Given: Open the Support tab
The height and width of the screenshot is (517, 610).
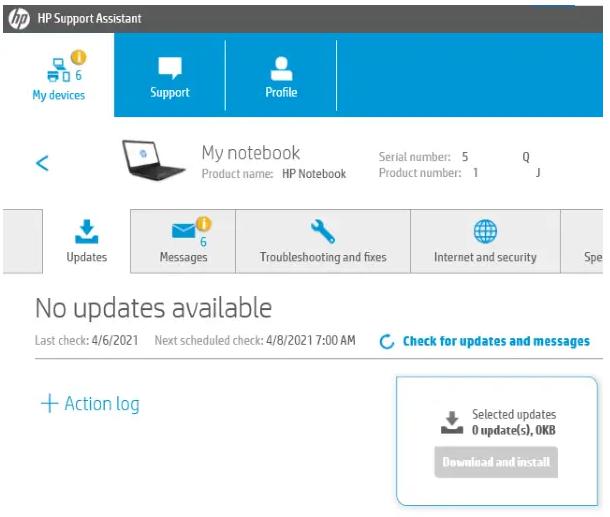Looking at the screenshot, I should pyautogui.click(x=170, y=75).
